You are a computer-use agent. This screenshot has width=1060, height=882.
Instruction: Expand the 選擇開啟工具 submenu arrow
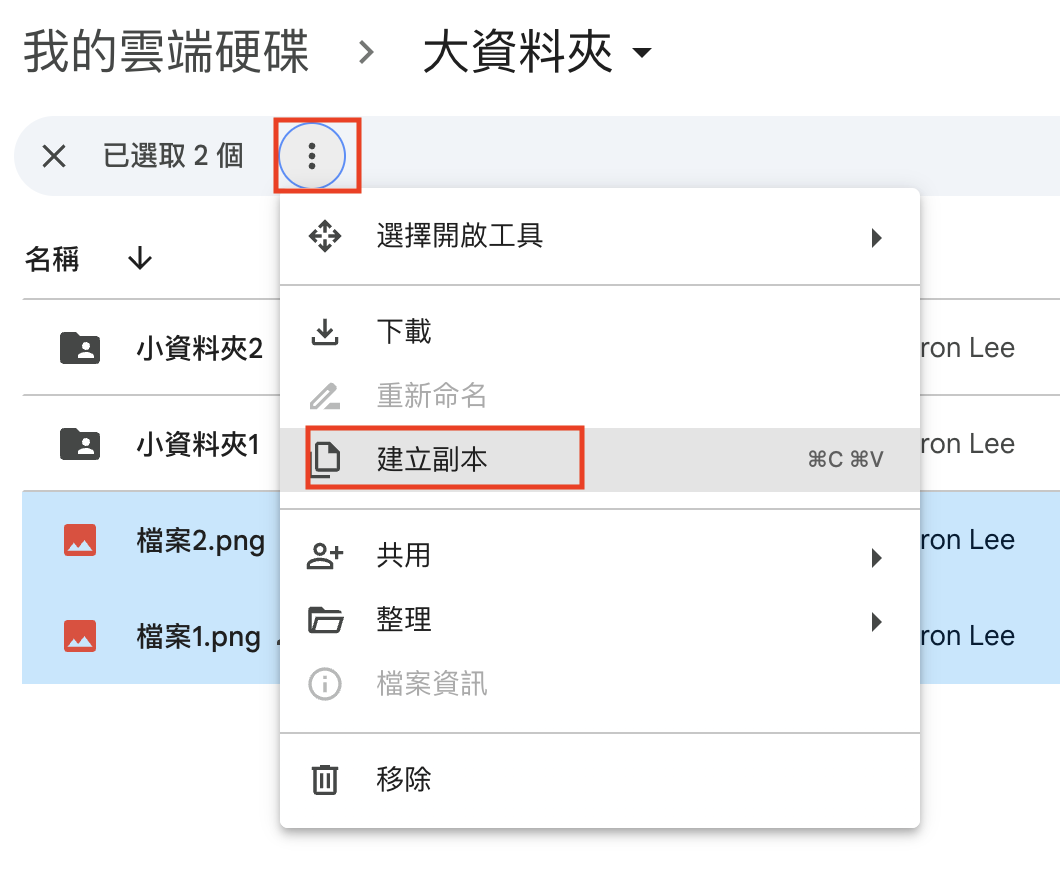coord(876,238)
